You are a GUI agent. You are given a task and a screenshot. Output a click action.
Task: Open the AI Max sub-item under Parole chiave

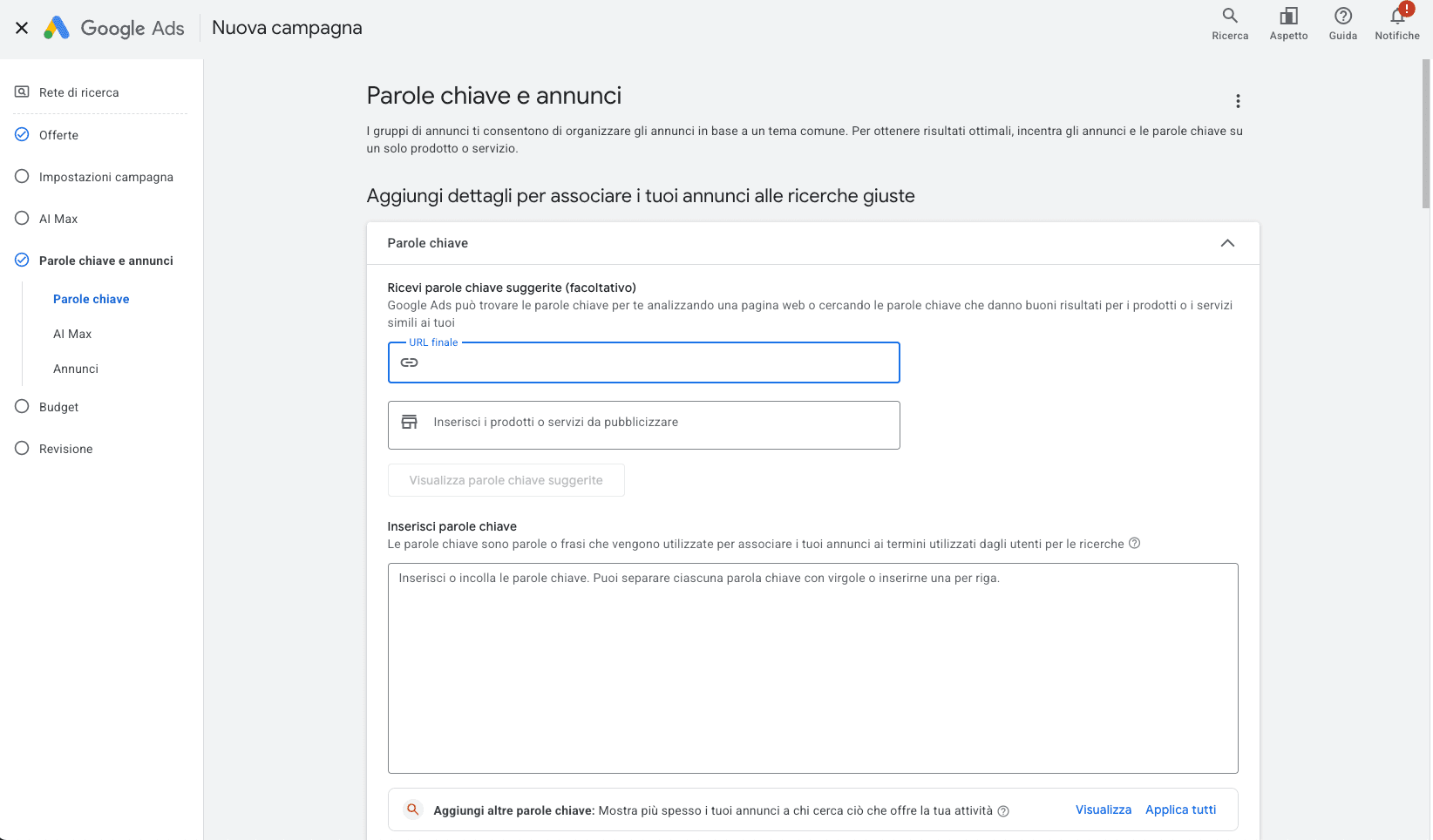pos(72,334)
